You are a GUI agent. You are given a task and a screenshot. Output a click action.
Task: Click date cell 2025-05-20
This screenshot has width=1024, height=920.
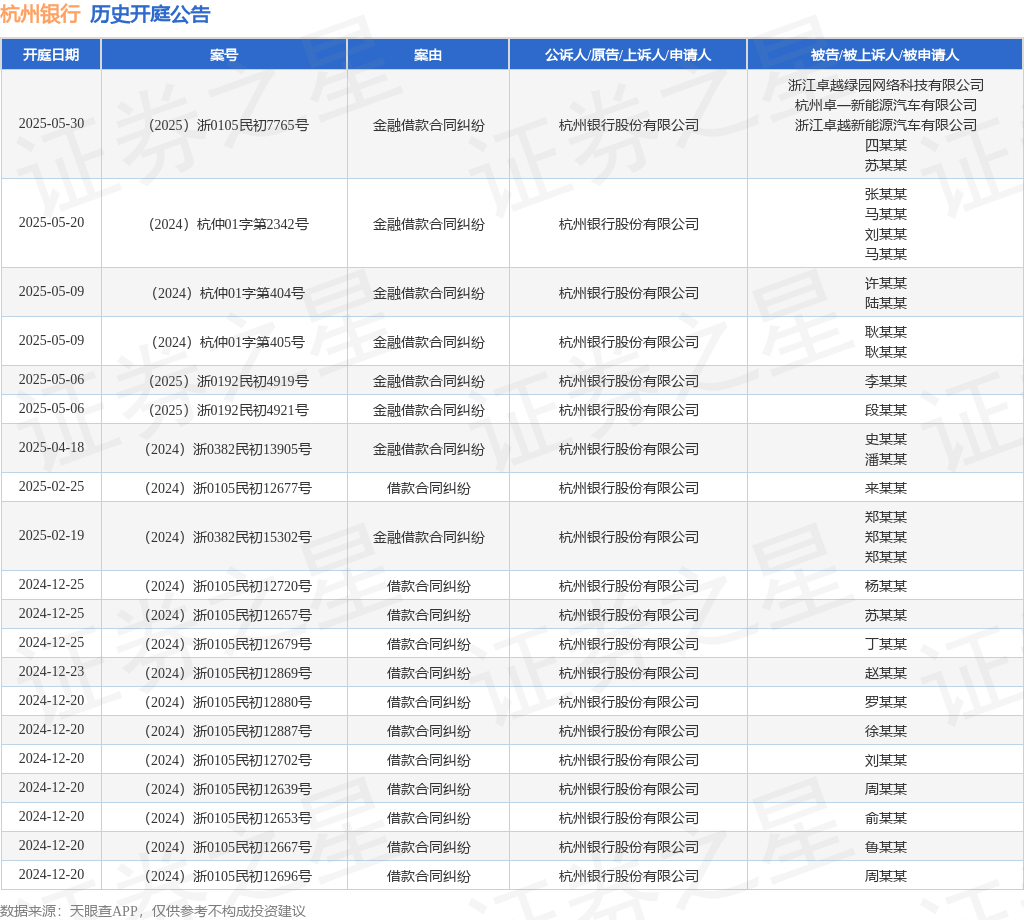(52, 223)
